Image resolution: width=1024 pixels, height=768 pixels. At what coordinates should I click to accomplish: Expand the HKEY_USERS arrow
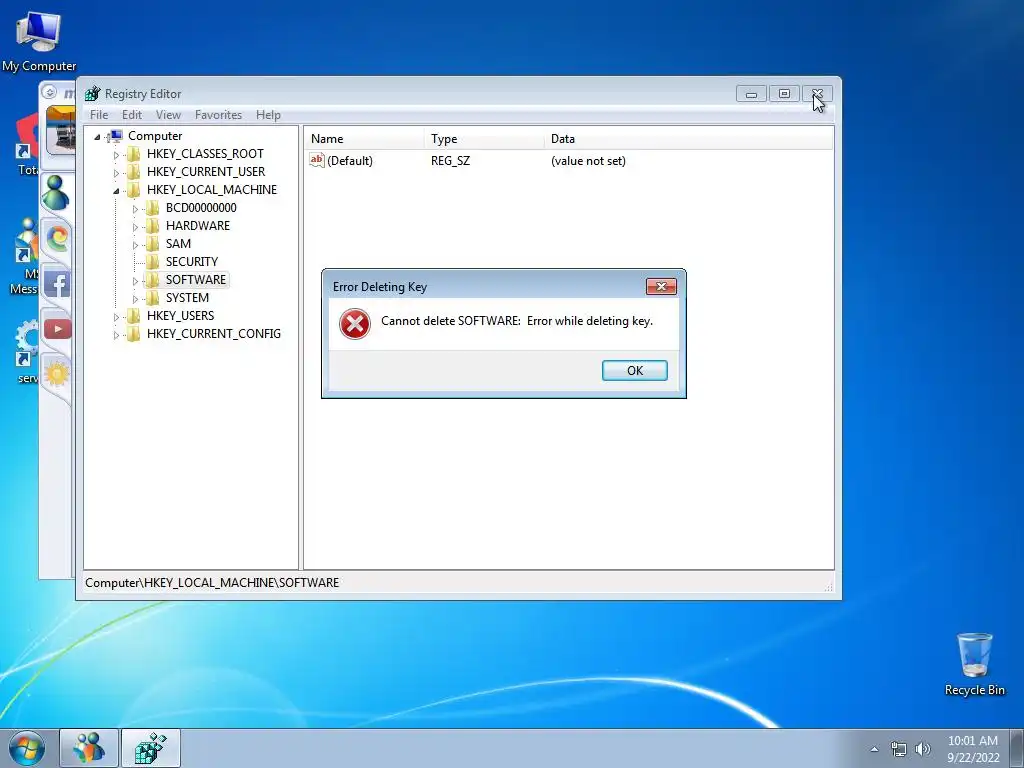coord(116,317)
